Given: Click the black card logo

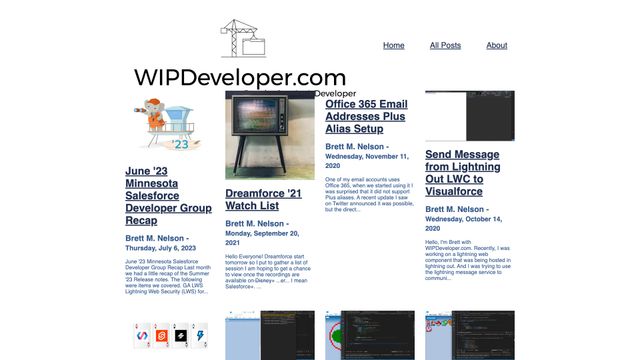Looking at the screenshot, I should (180, 336).
